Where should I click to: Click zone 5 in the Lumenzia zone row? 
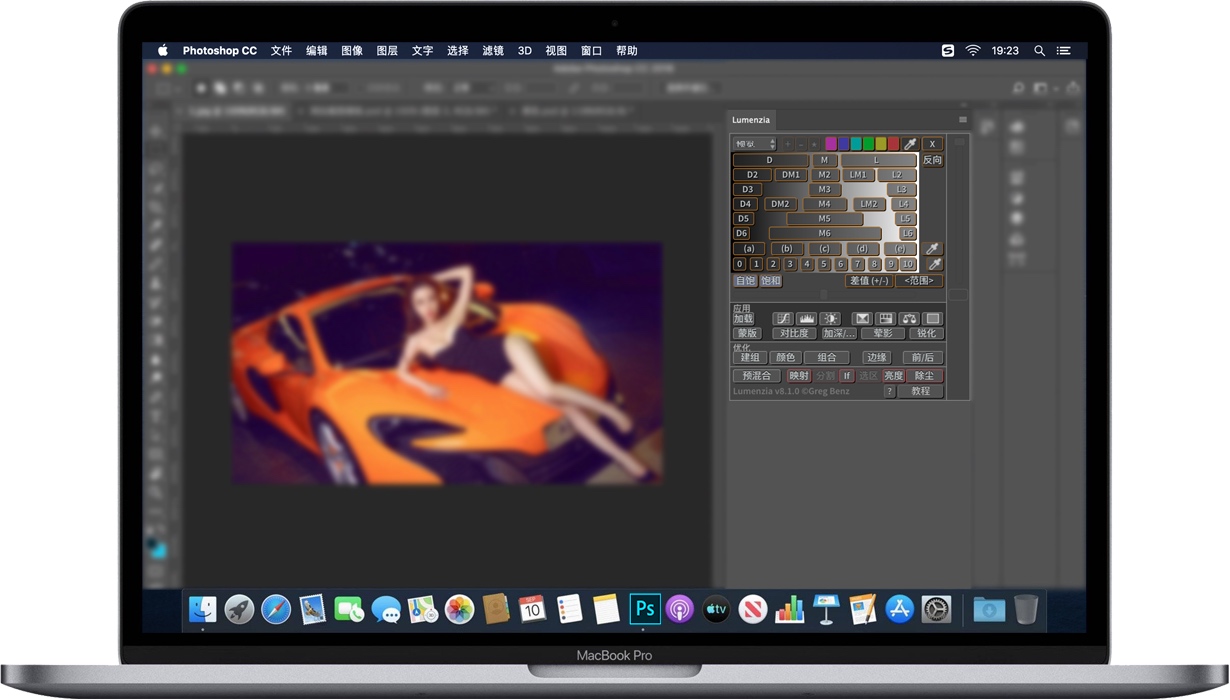pos(824,264)
